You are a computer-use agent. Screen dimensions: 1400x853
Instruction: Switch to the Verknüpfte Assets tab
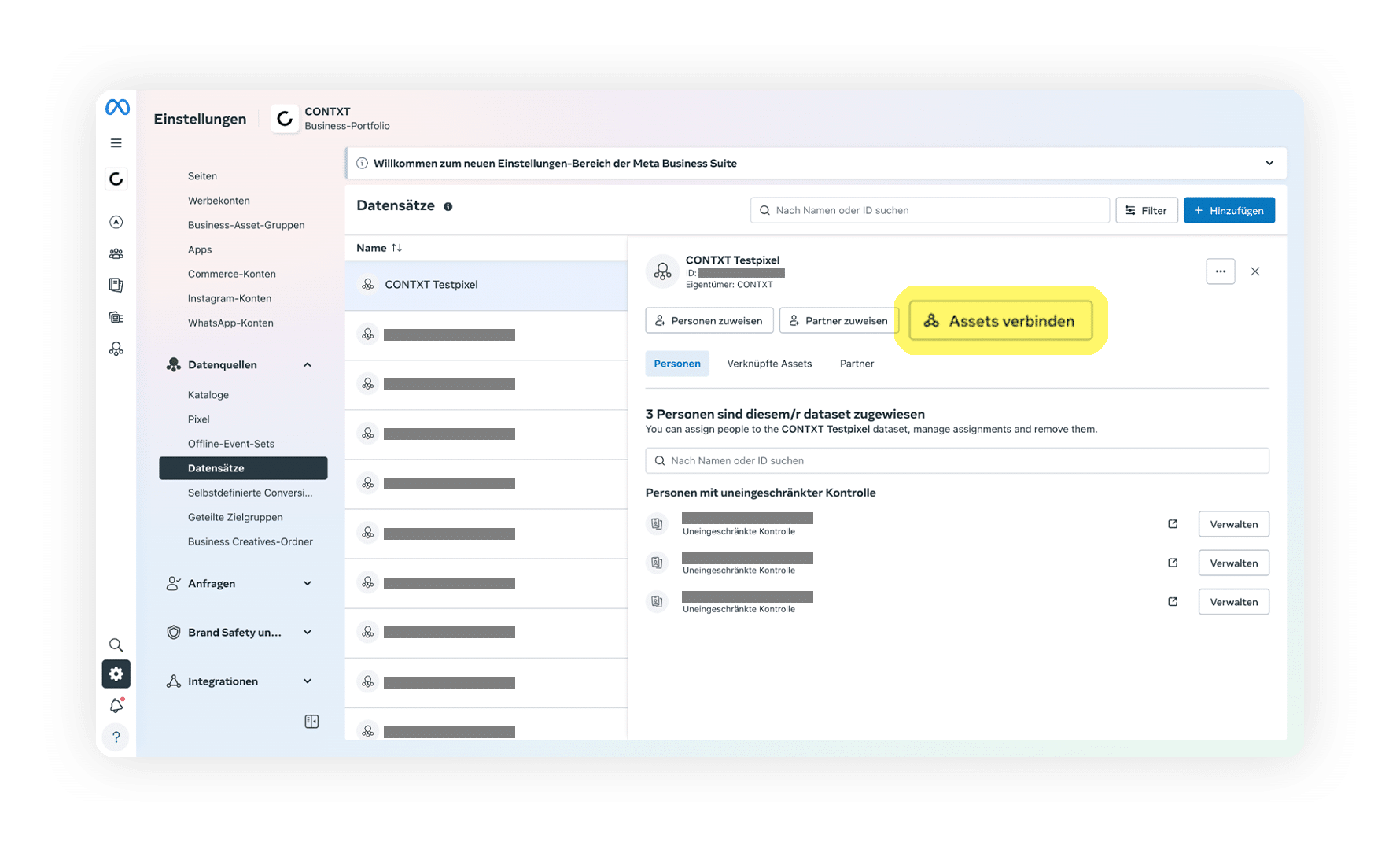coord(769,364)
